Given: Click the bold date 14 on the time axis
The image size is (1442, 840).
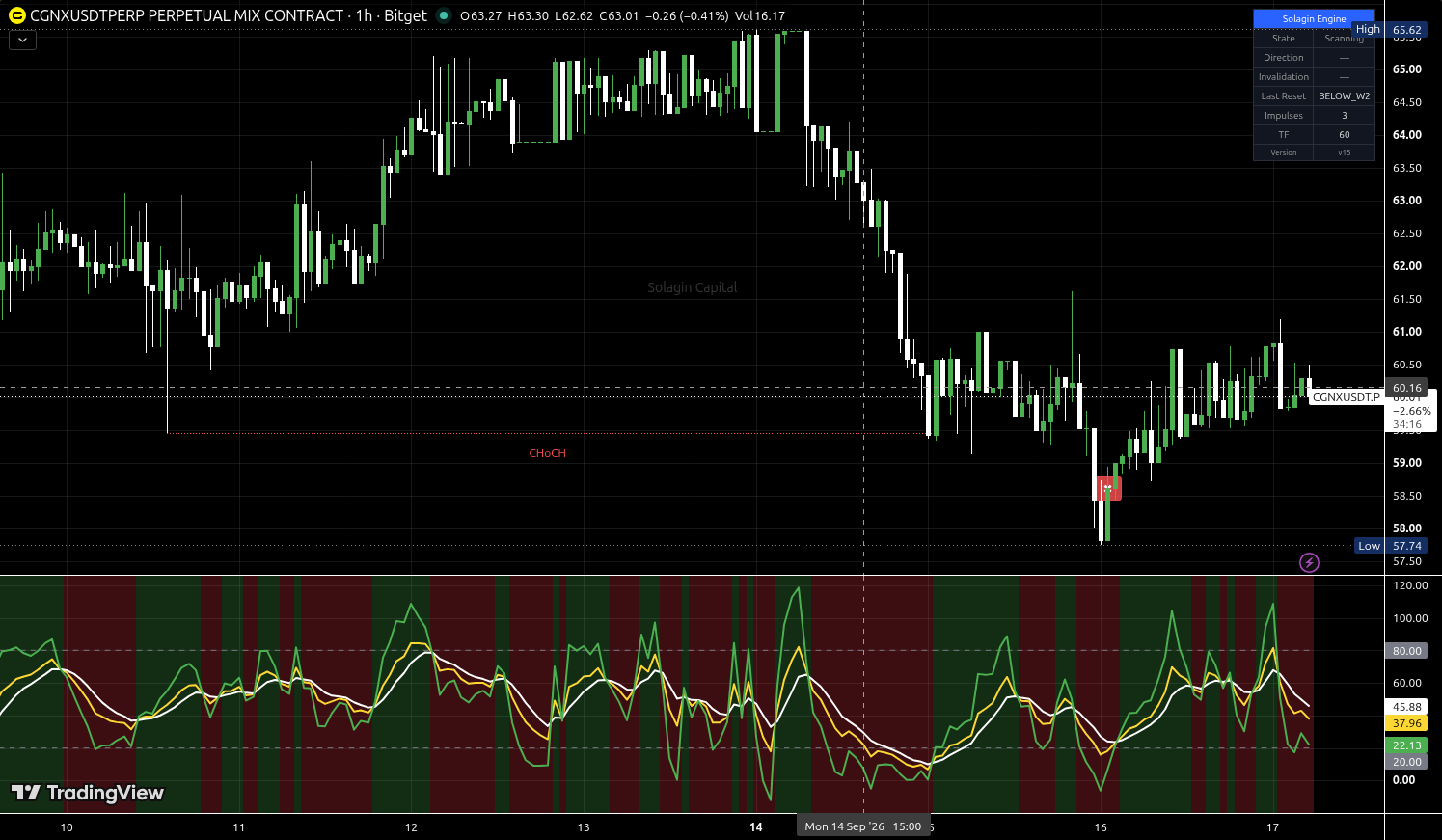Looking at the screenshot, I should pyautogui.click(x=756, y=827).
